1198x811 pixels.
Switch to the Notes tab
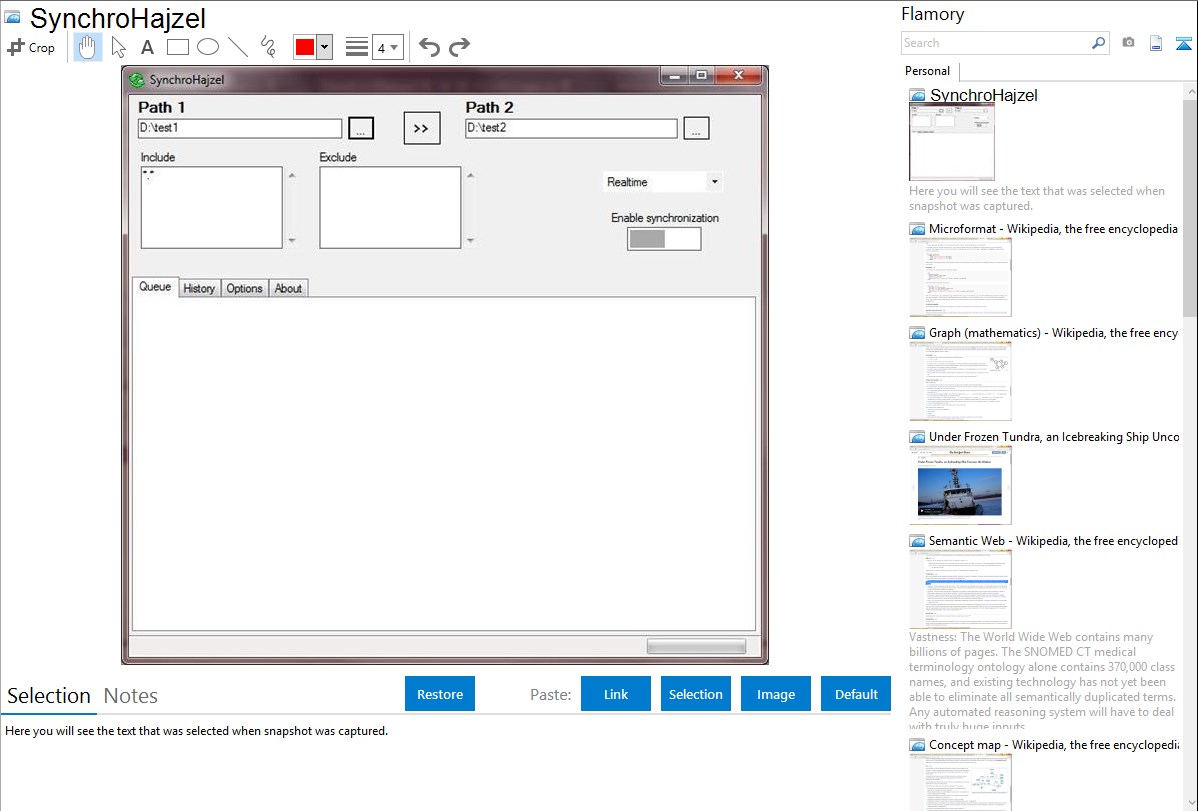coord(130,696)
